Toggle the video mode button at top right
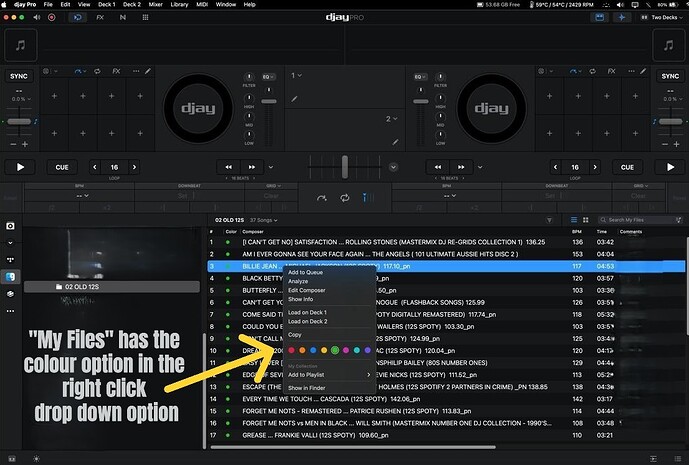 click(599, 18)
